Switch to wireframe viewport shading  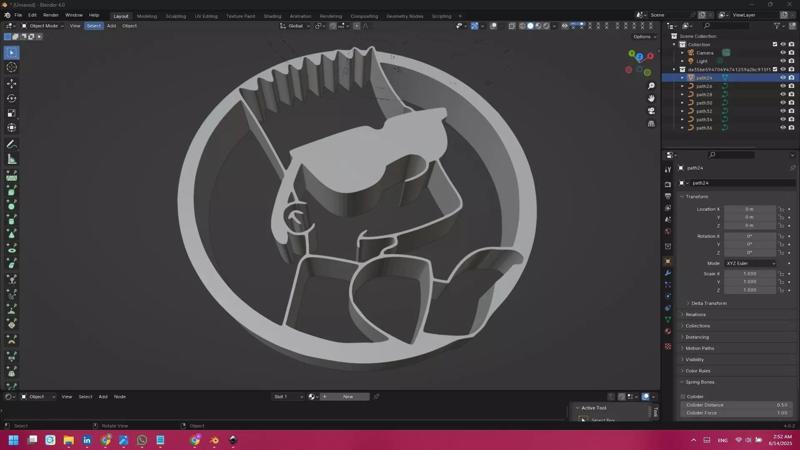click(x=522, y=26)
